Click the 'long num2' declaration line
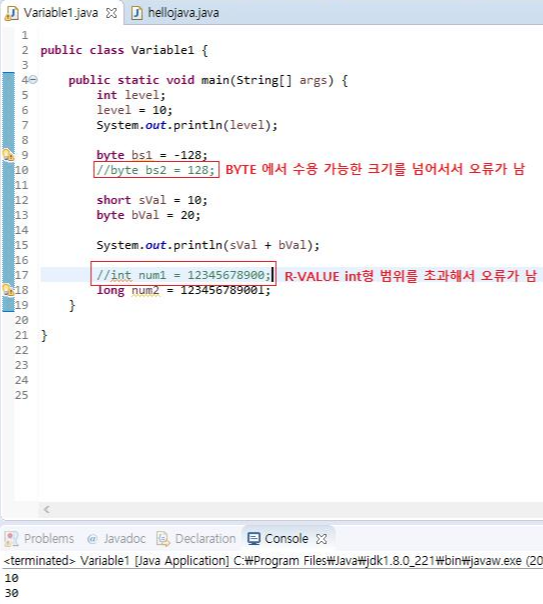The width and height of the screenshot is (543, 604). tap(183, 290)
